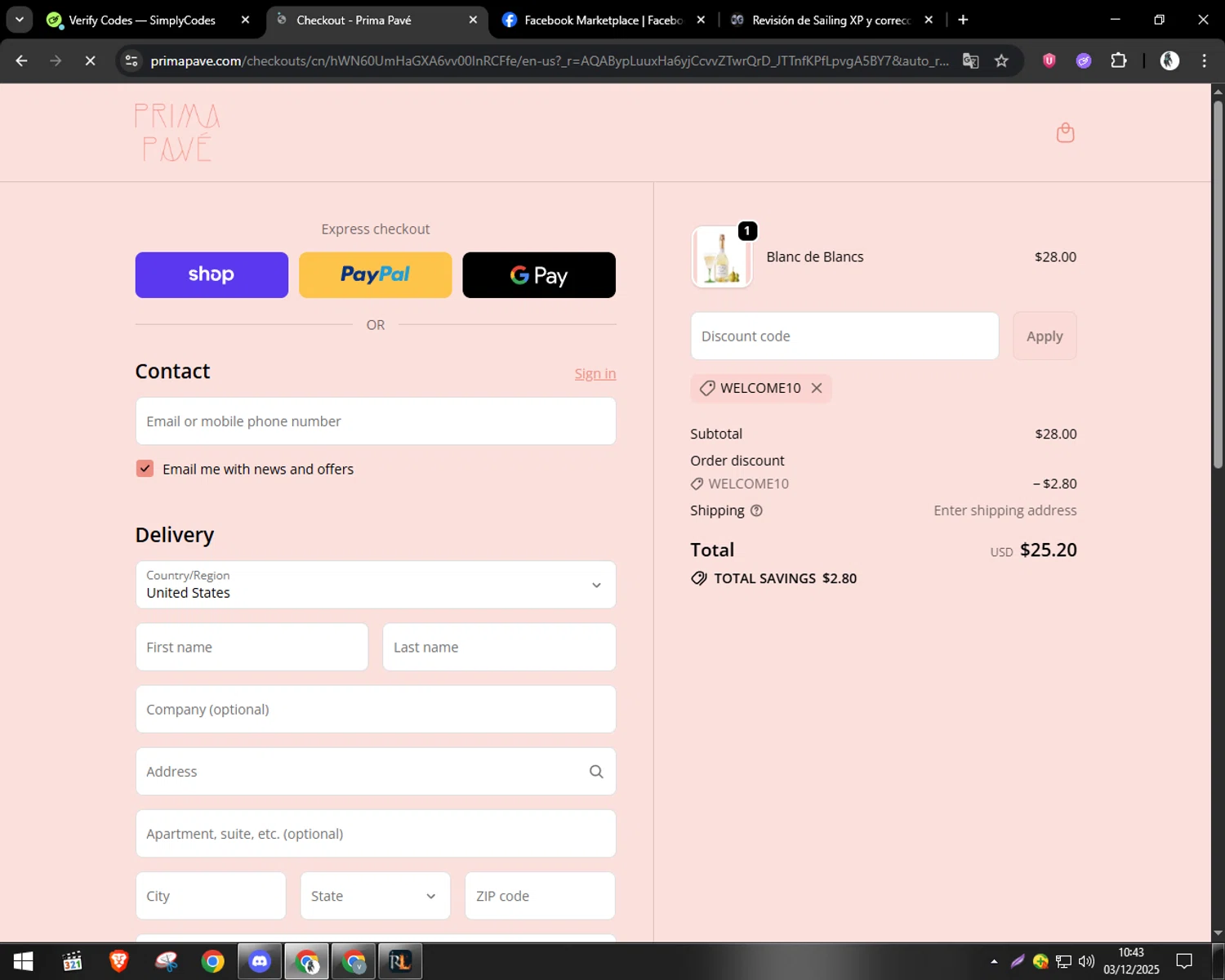This screenshot has width=1225, height=980.
Task: Click the Address input field
Action: [x=376, y=772]
